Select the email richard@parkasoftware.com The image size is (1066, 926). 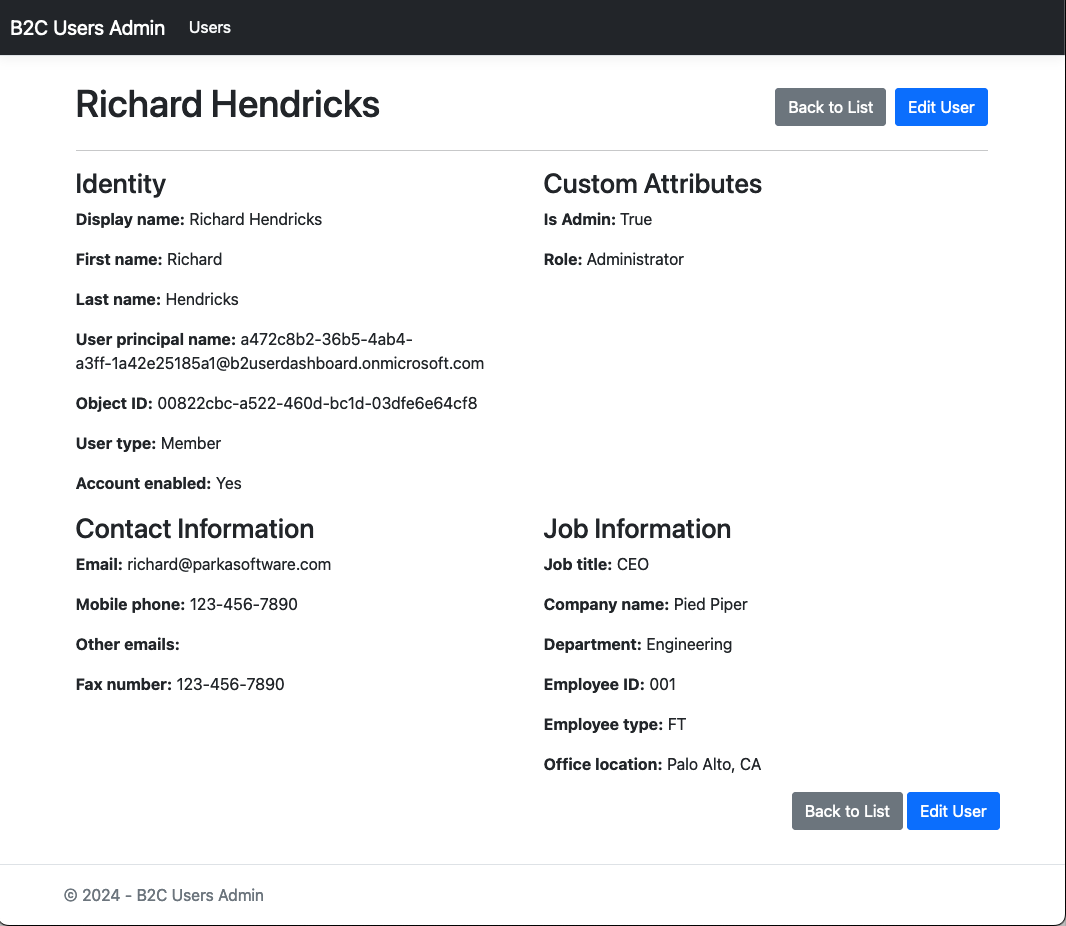[229, 565]
